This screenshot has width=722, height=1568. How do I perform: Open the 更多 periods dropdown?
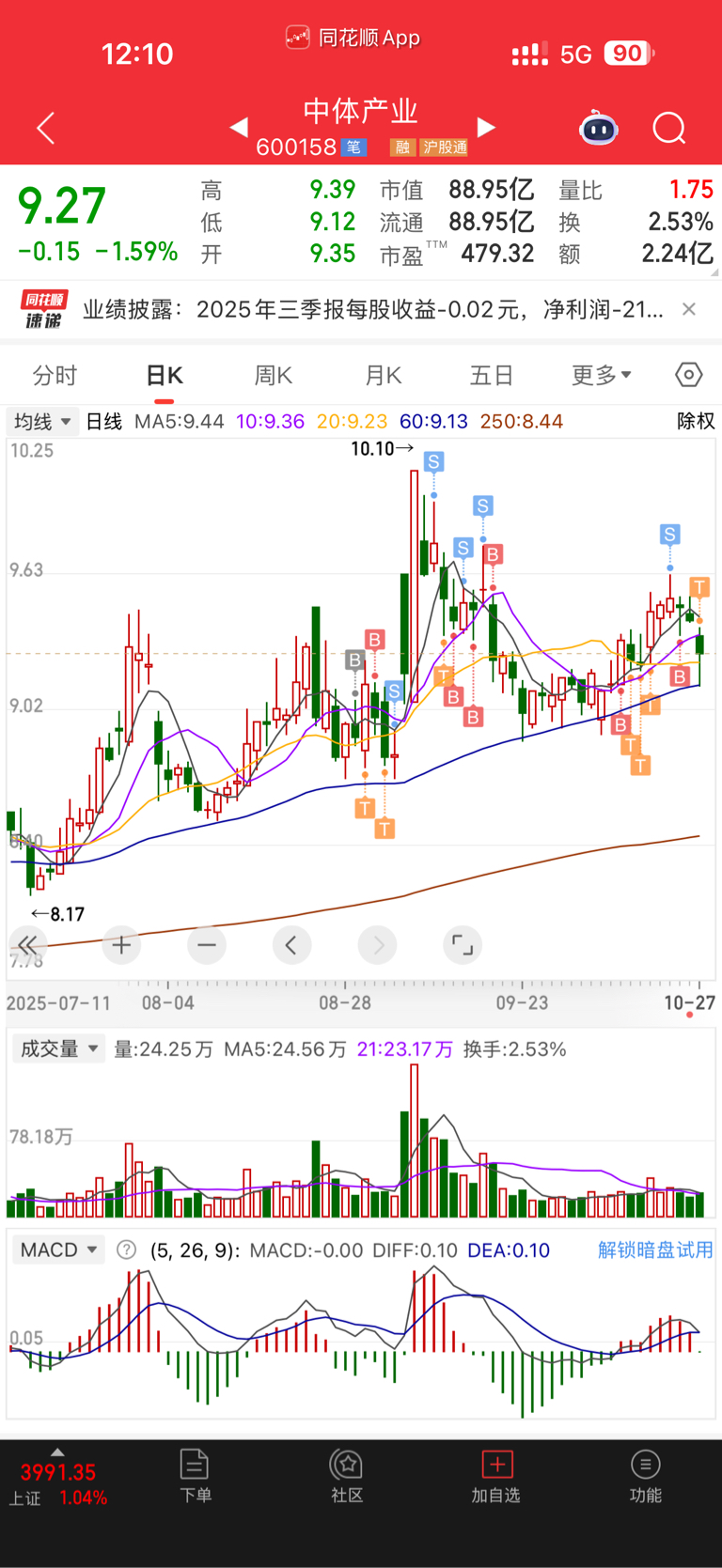(602, 376)
